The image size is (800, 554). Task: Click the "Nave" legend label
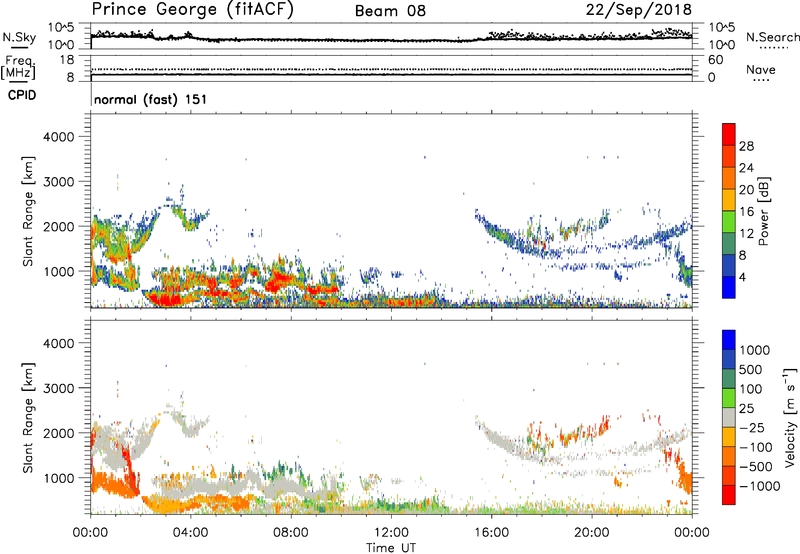tap(760, 69)
